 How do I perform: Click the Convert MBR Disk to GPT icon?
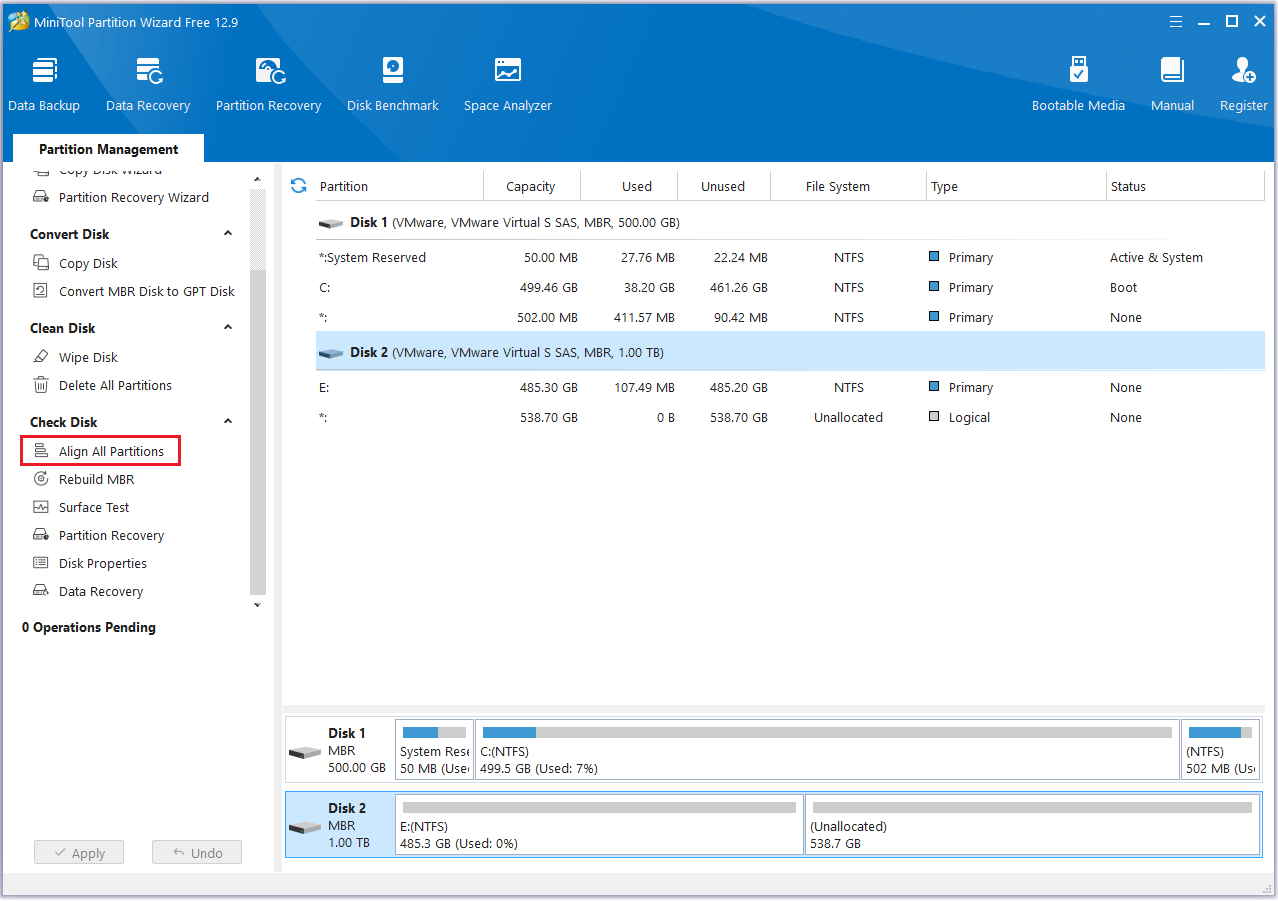pos(41,291)
